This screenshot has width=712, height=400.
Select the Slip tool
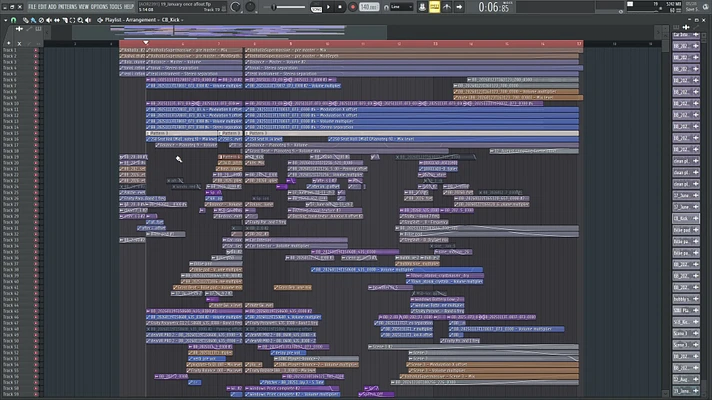(56, 20)
